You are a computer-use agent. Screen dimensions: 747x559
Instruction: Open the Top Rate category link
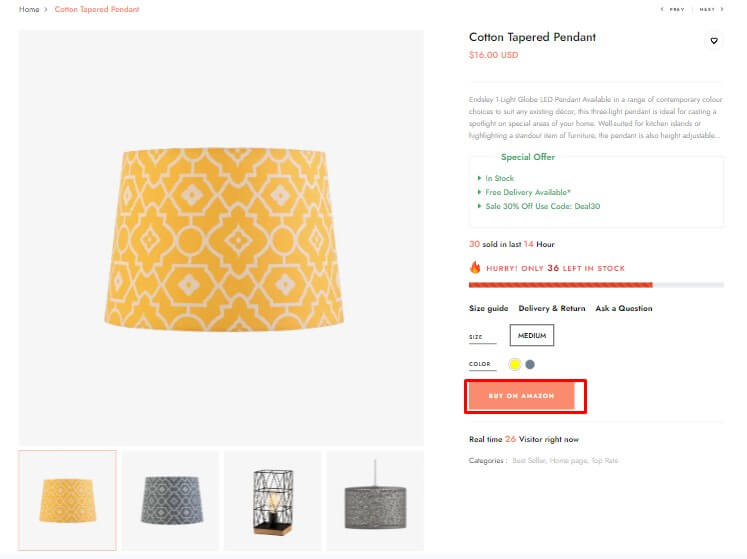coord(605,461)
